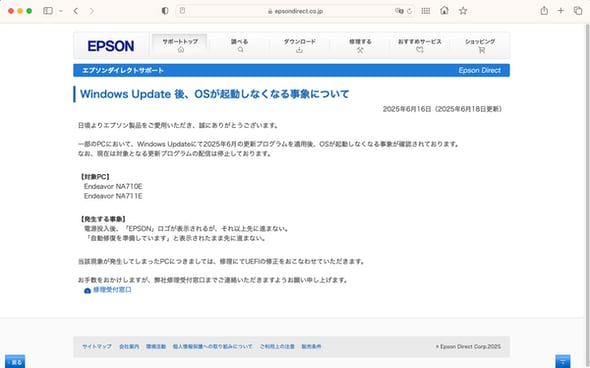Click the Endeavor NA711E model text
Screen dimensions: 590x368
click(x=113, y=196)
